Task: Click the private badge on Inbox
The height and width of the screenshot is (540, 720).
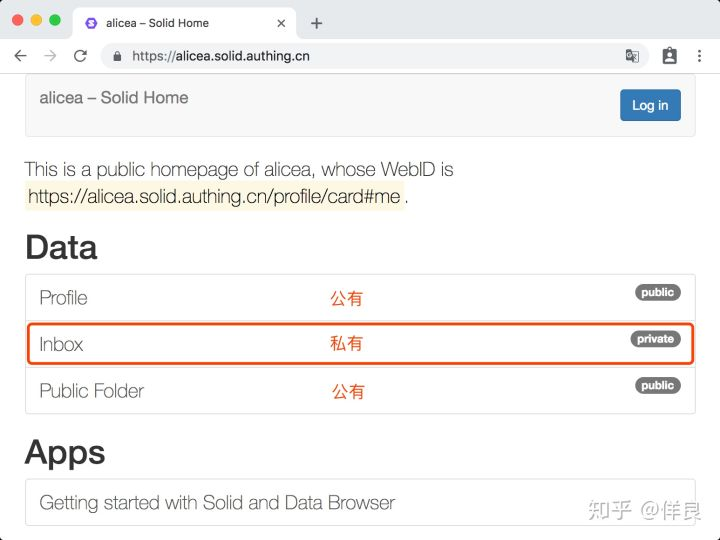Action: tap(655, 339)
